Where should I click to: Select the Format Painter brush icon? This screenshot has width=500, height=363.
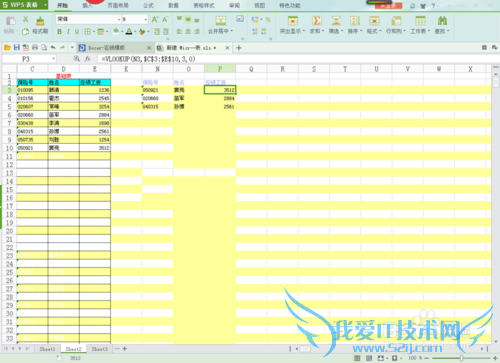click(40, 21)
